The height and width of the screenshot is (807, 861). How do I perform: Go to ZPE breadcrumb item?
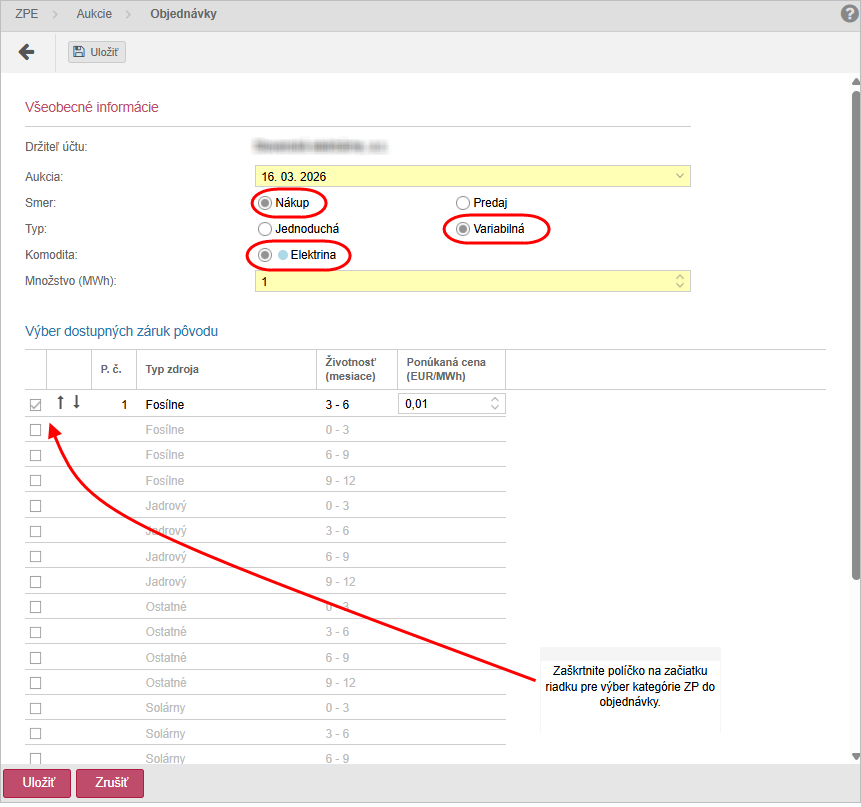point(27,14)
